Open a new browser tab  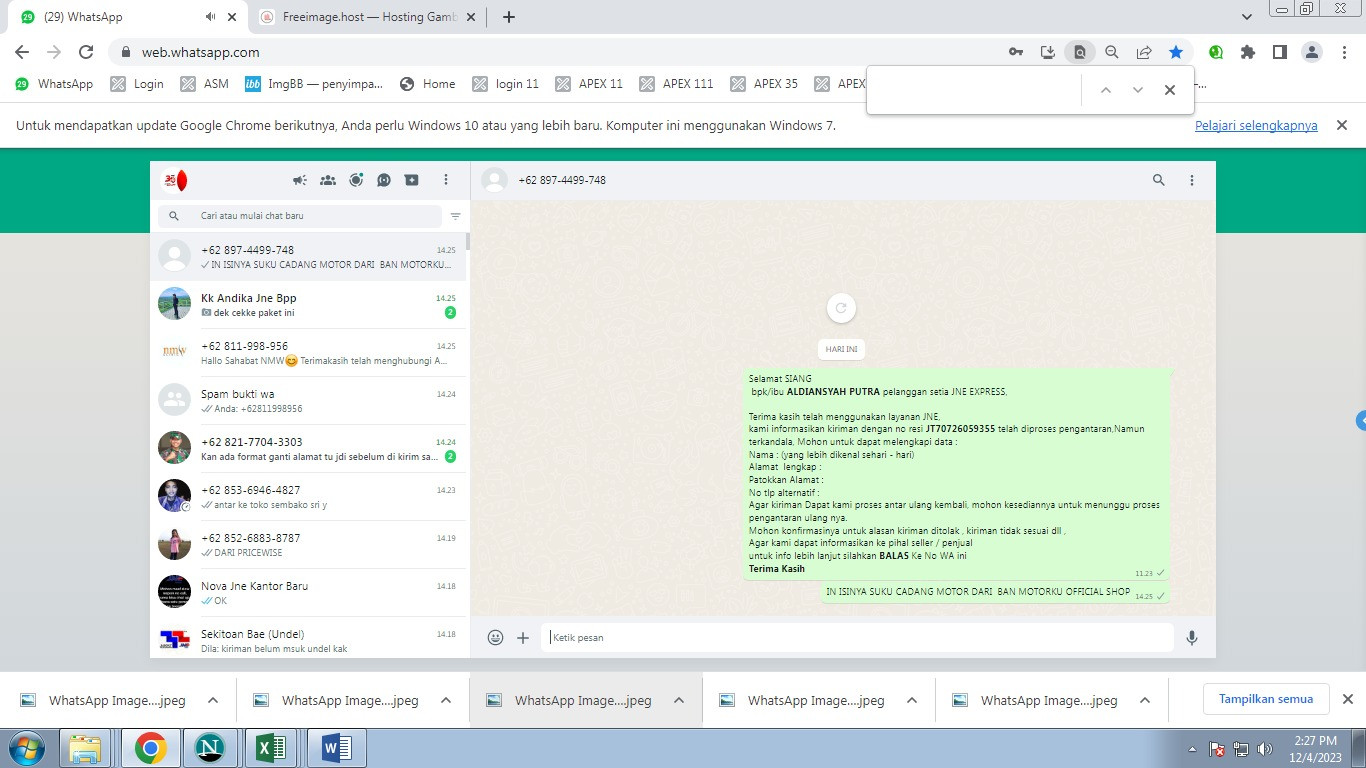[509, 17]
